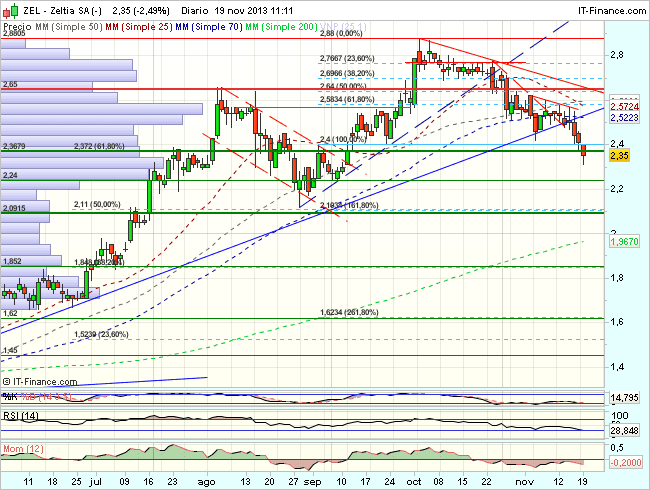Screen dimensions: 650x490
Task: Click the 1,62 support level label
Action: coord(10,313)
